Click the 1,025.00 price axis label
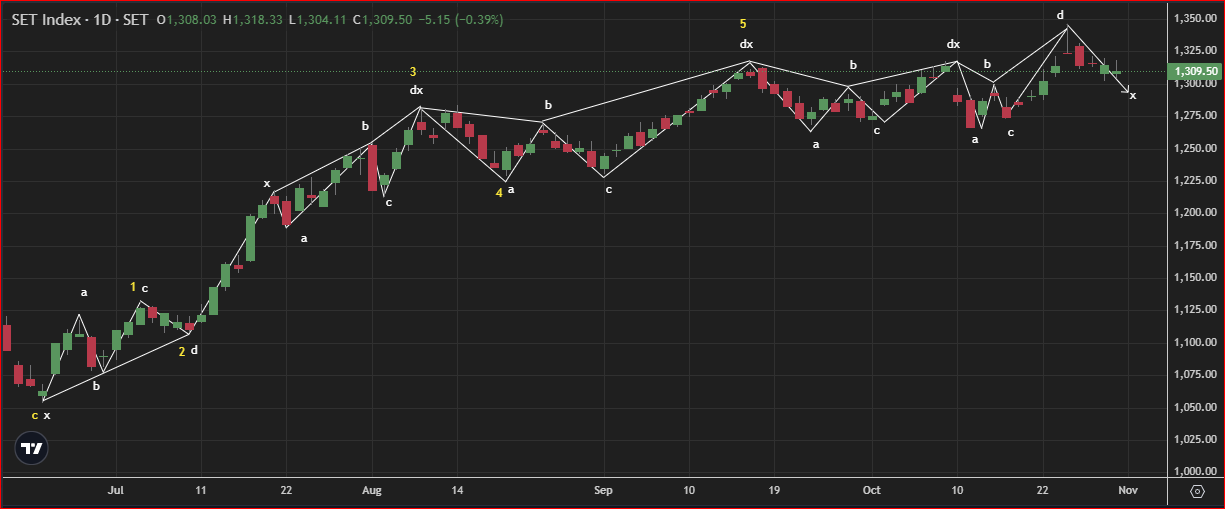The height and width of the screenshot is (509, 1225). [1195, 440]
